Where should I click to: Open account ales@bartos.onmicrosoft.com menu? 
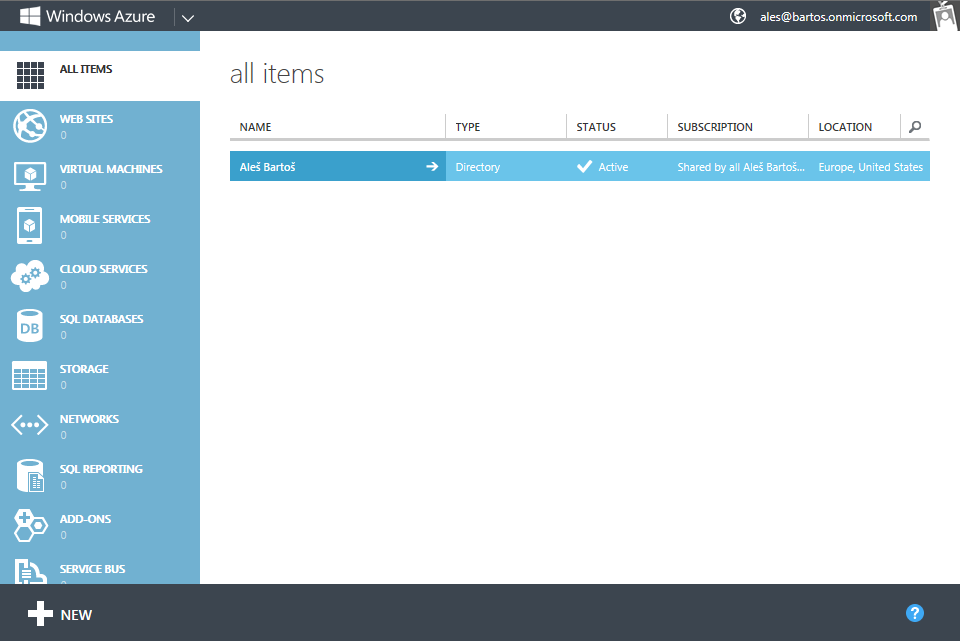[838, 17]
